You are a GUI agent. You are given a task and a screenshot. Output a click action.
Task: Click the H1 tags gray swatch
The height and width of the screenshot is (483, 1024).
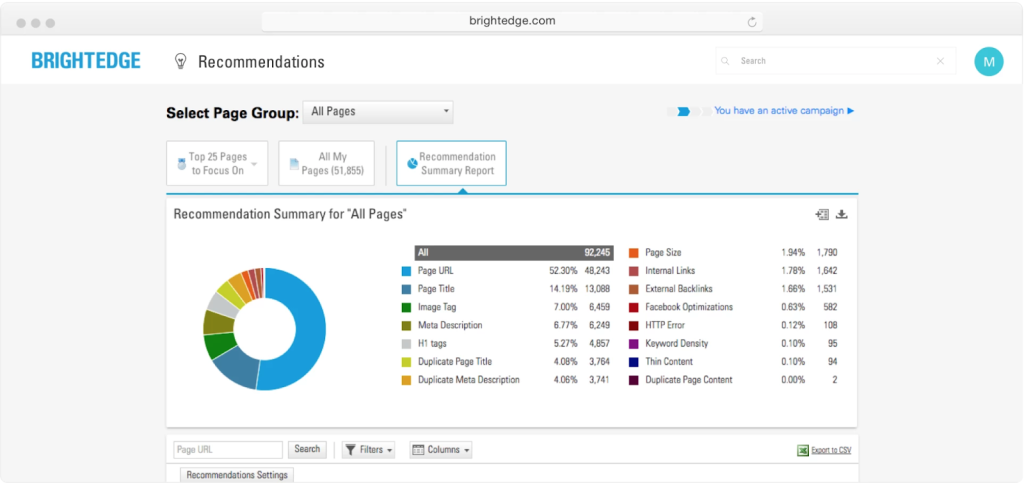pyautogui.click(x=406, y=343)
